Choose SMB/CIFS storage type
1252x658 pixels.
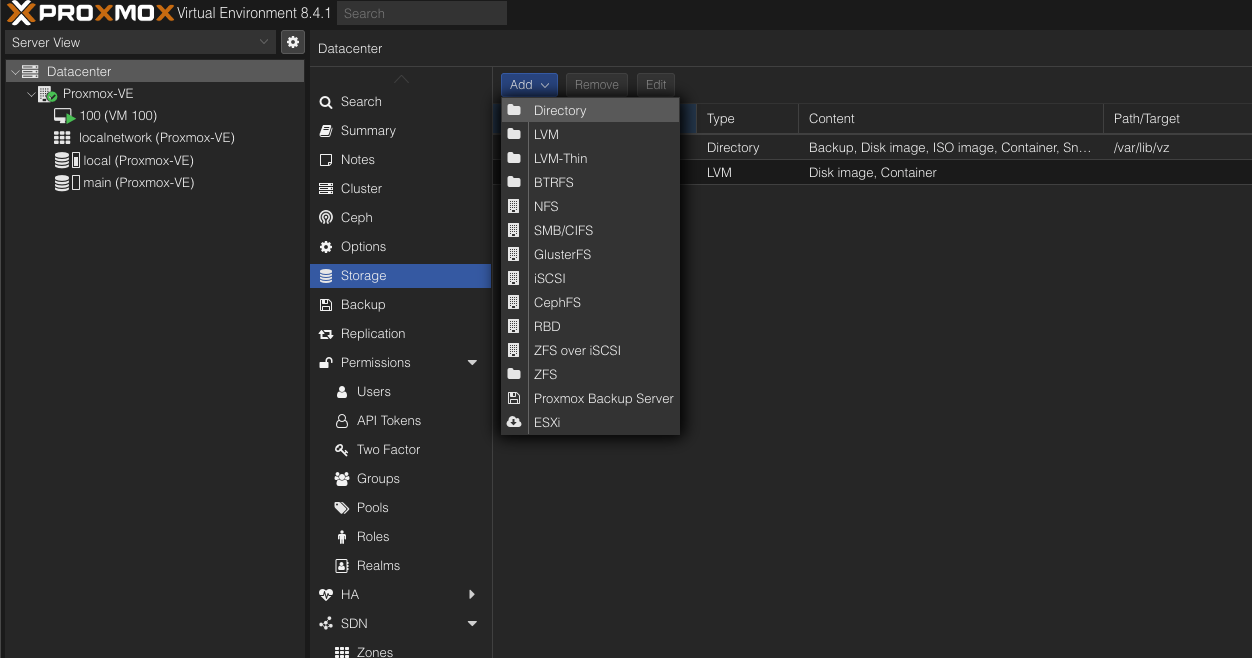[590, 230]
